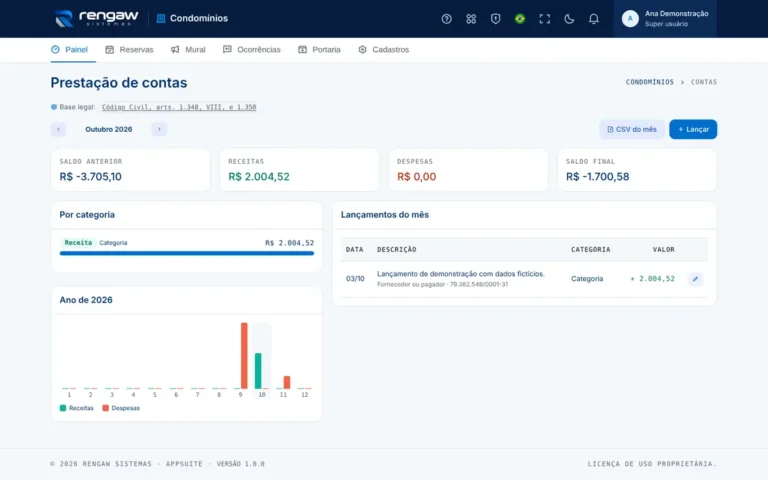Switch to the Painel tab
Screen dimensions: 768x480
coord(72,49)
